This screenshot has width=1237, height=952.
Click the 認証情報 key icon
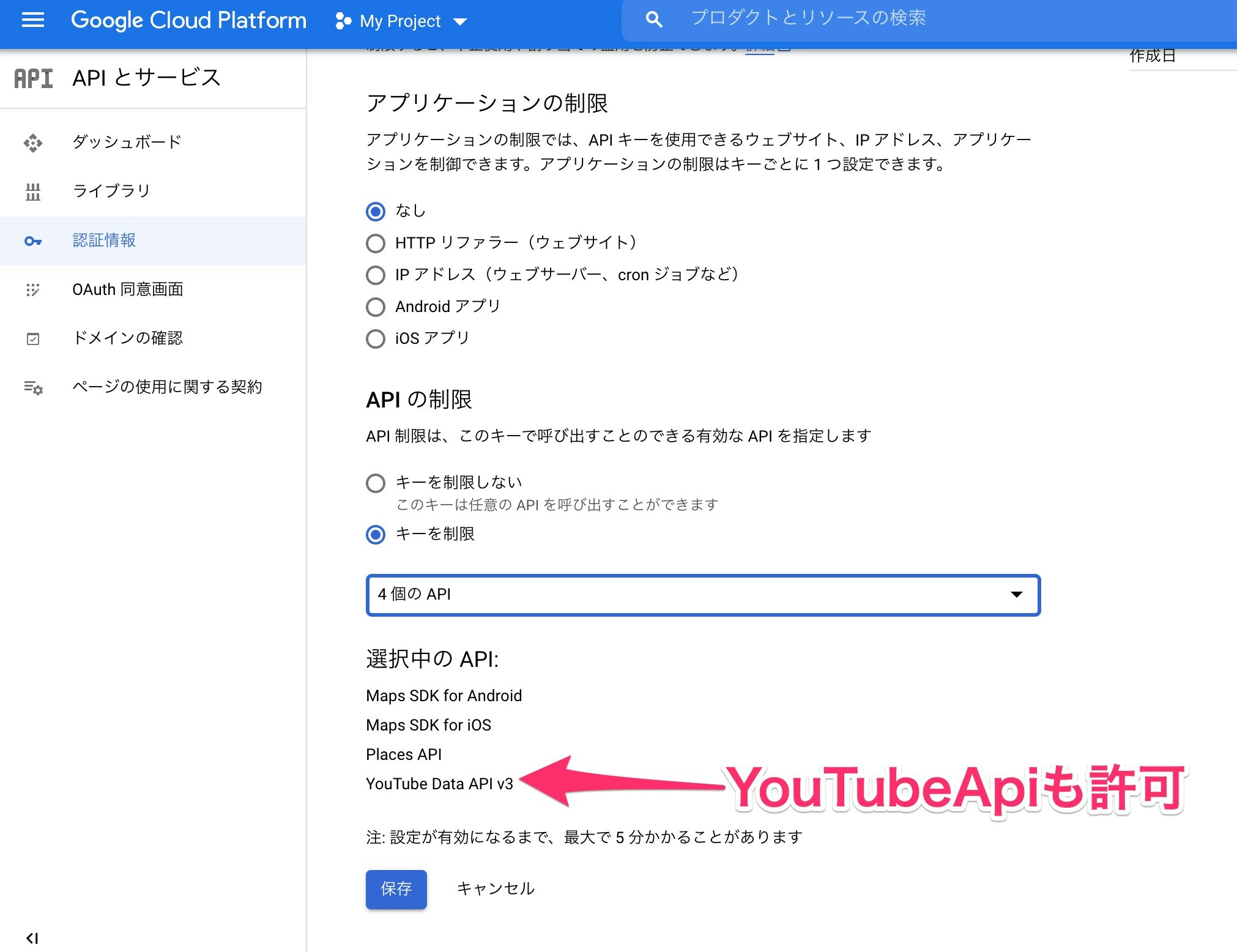32,240
